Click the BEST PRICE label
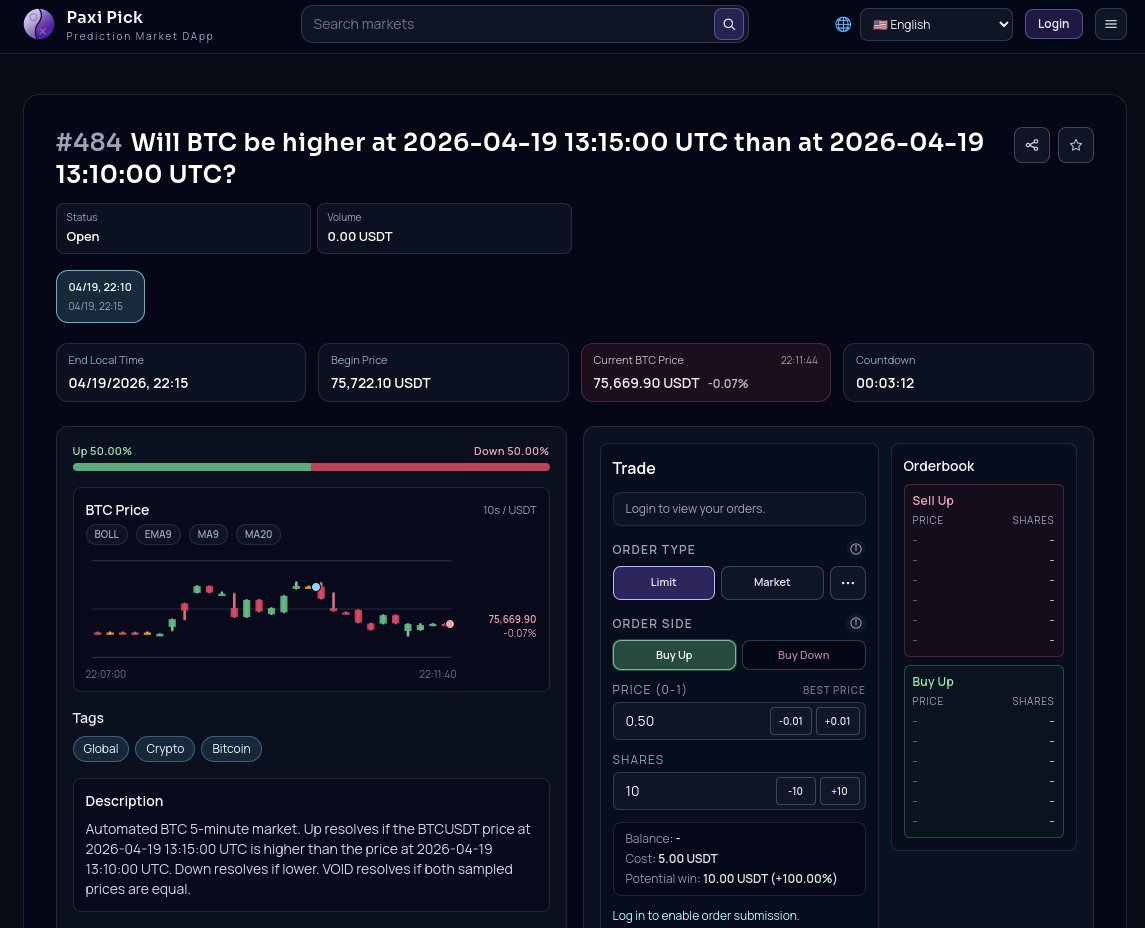1145x928 pixels. [x=833, y=690]
